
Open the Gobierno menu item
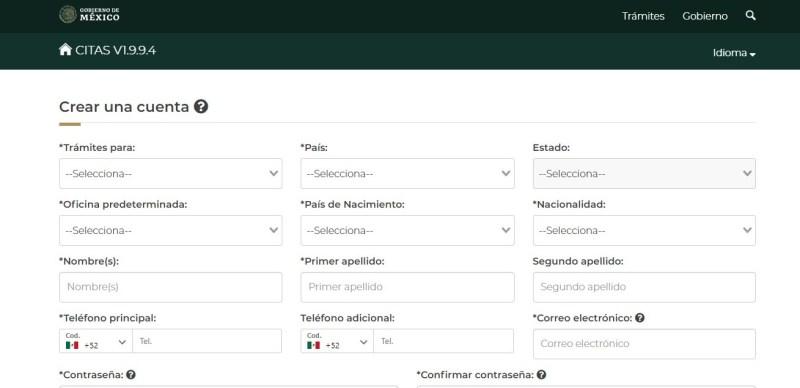(705, 16)
